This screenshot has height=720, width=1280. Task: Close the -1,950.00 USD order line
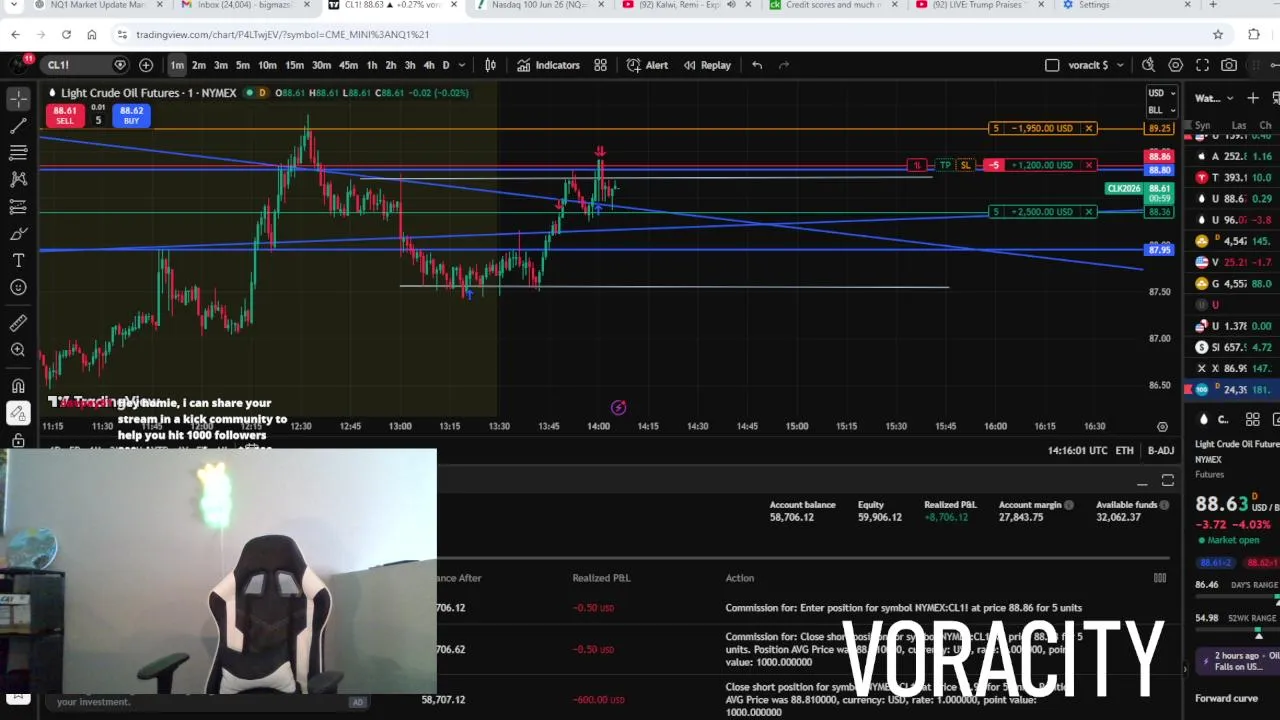click(1089, 128)
